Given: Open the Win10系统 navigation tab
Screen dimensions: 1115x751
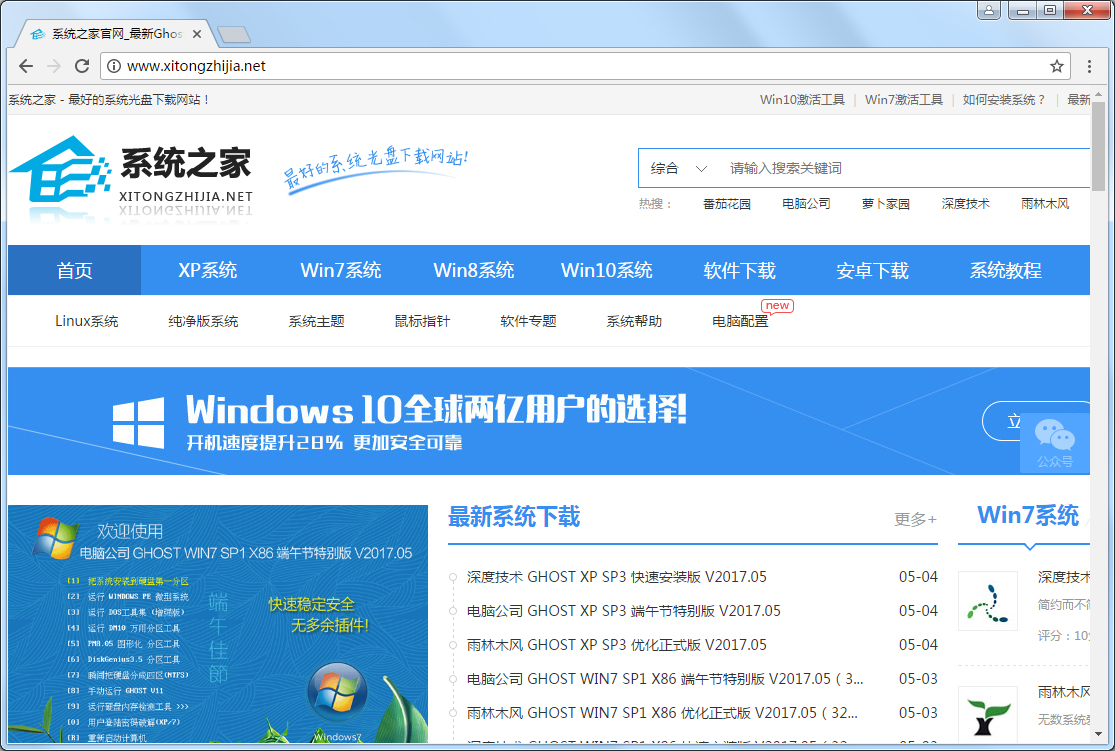Looking at the screenshot, I should (607, 270).
